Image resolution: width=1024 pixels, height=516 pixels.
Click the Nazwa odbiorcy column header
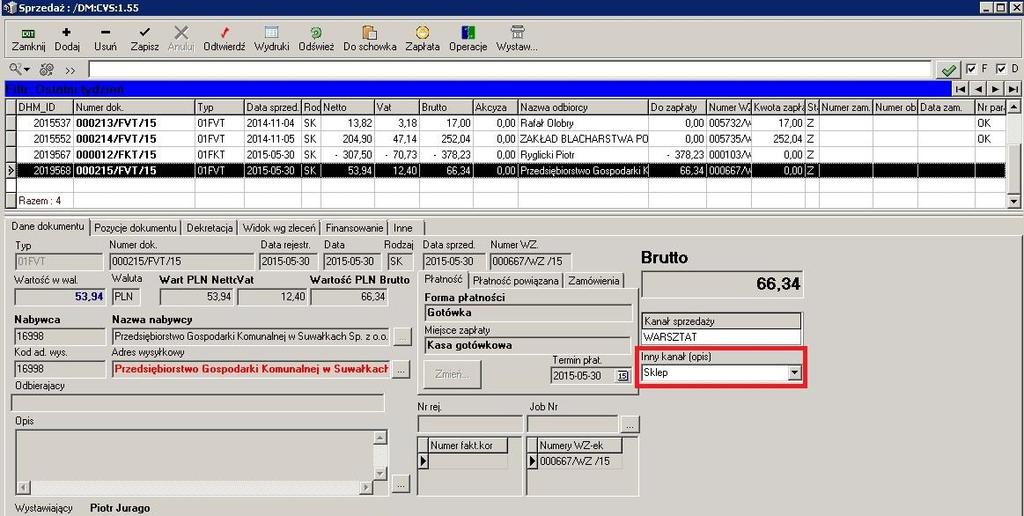(583, 106)
